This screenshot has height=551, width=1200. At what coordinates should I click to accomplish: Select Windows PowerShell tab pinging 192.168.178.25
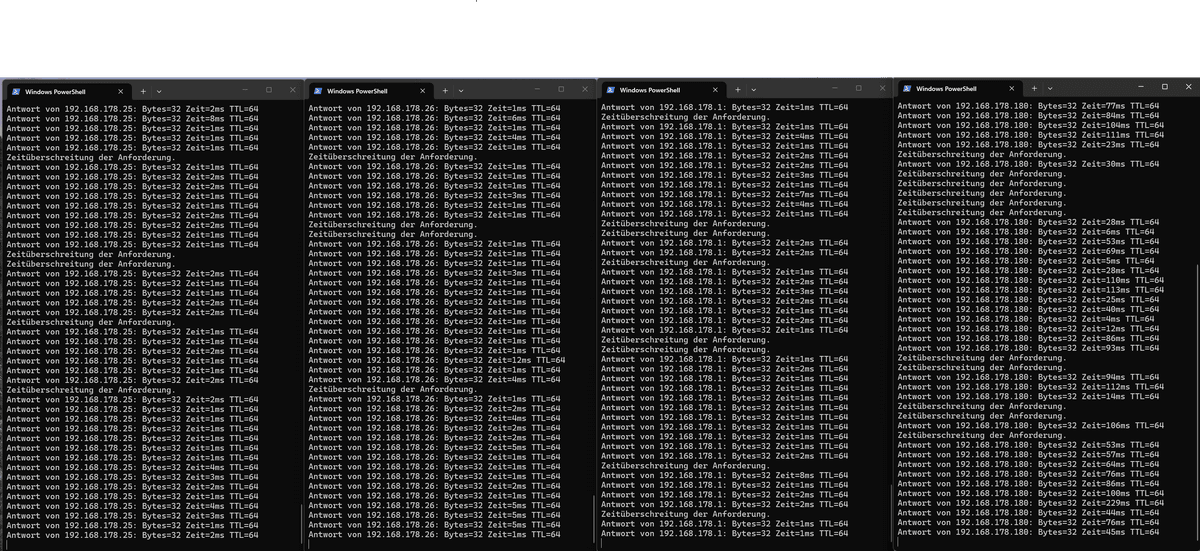pyautogui.click(x=68, y=91)
